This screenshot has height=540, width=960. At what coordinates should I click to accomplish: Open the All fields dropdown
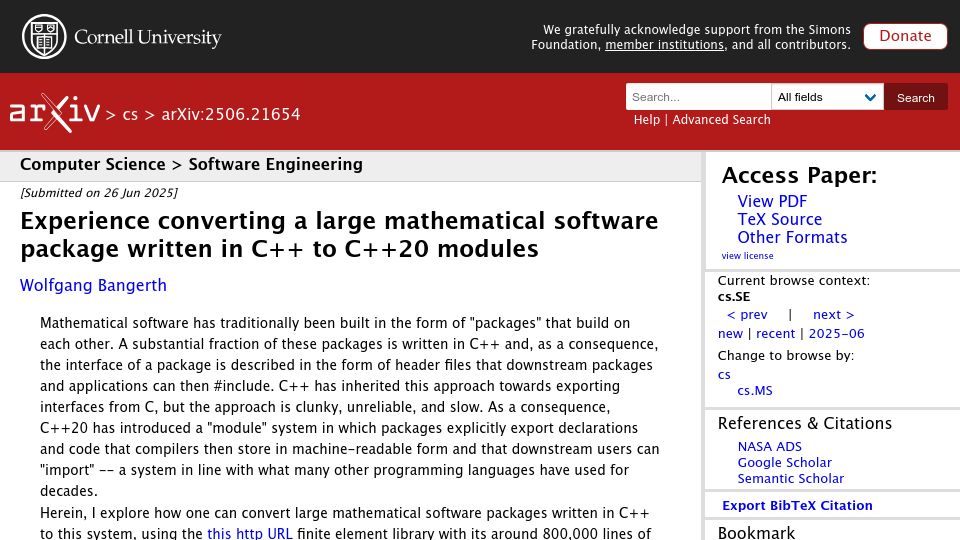click(827, 97)
